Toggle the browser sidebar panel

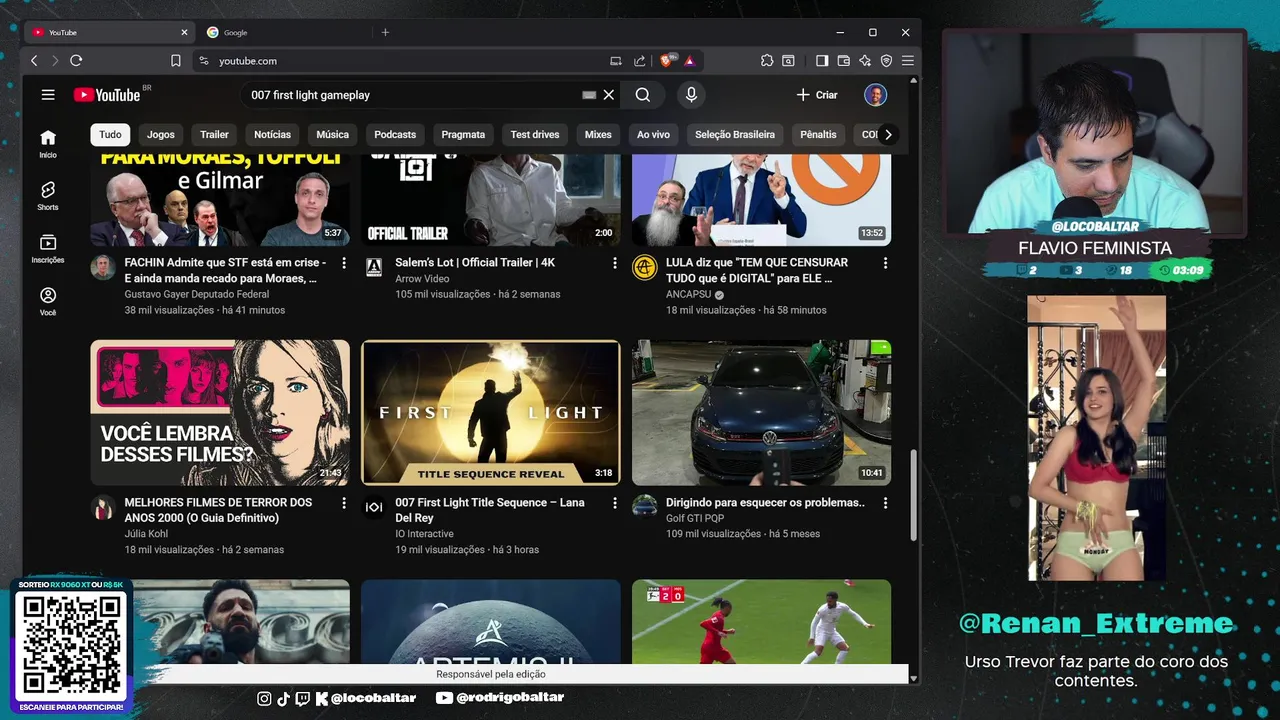click(822, 61)
